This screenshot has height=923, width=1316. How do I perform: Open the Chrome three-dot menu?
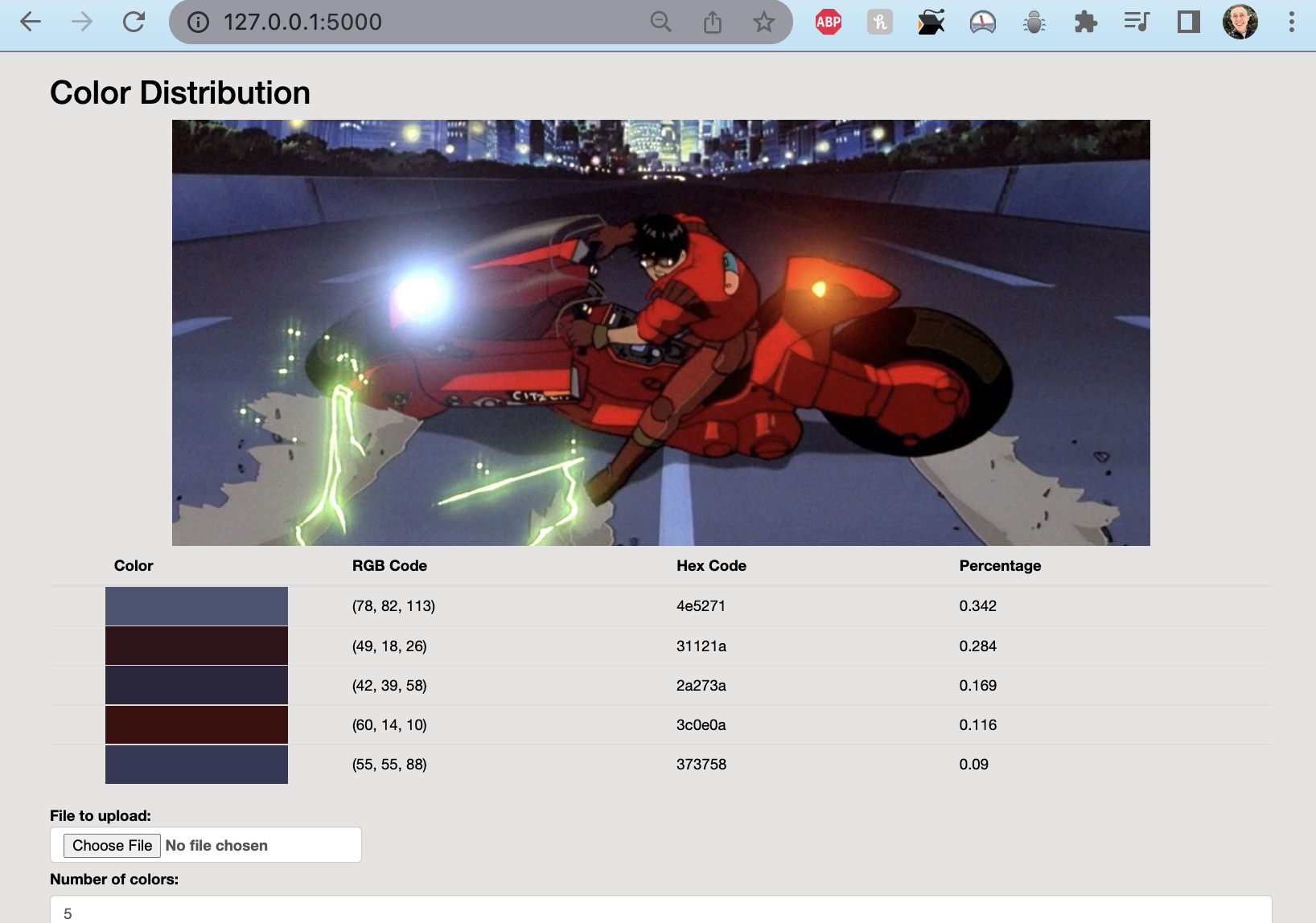[x=1292, y=22]
